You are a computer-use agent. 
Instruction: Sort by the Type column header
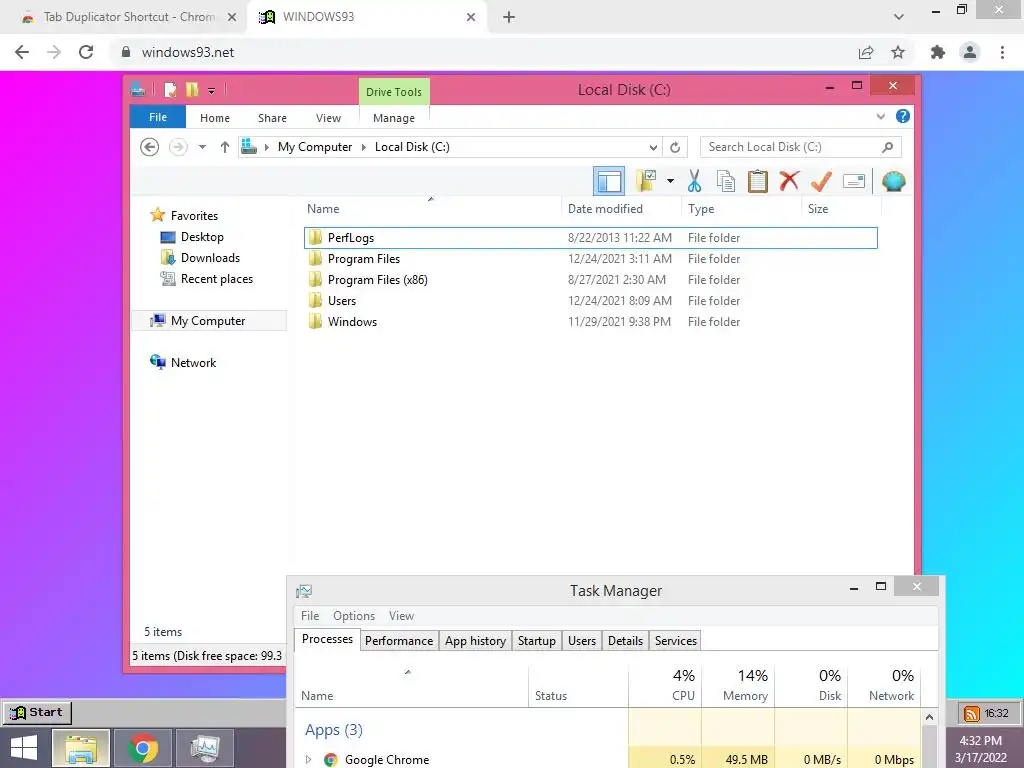742,209
